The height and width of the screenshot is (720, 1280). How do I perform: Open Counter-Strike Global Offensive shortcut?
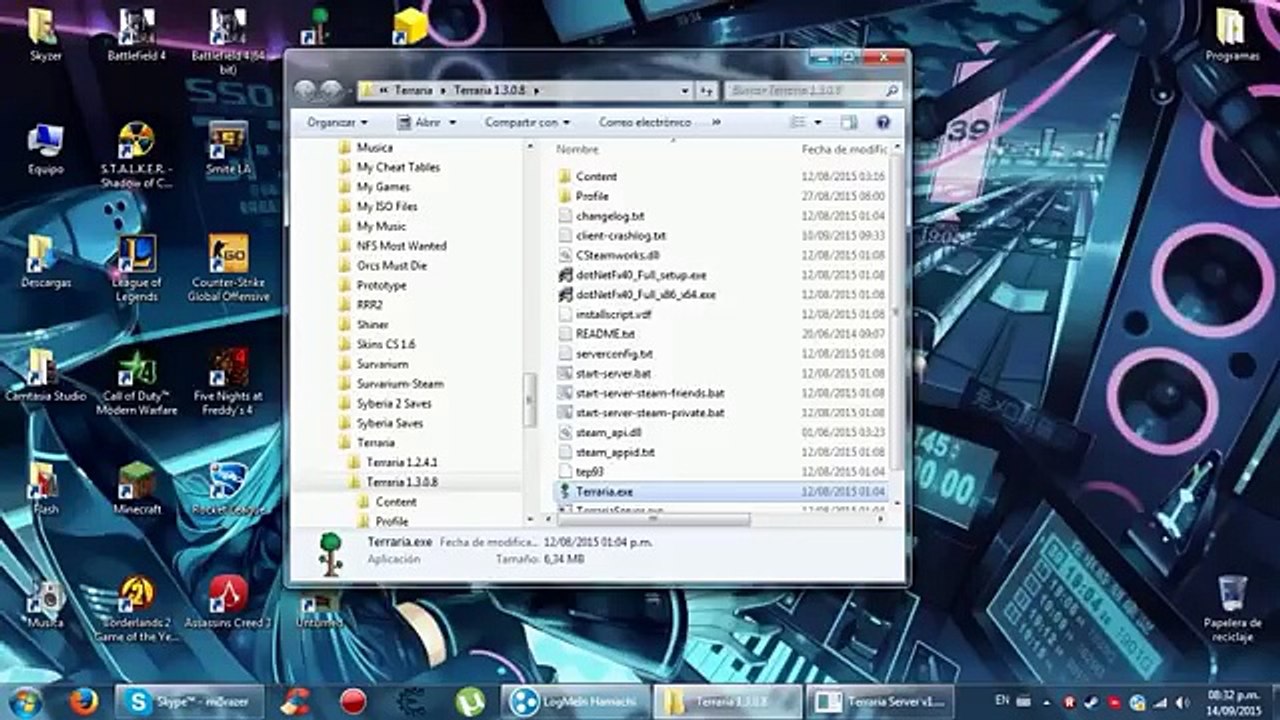tap(228, 268)
